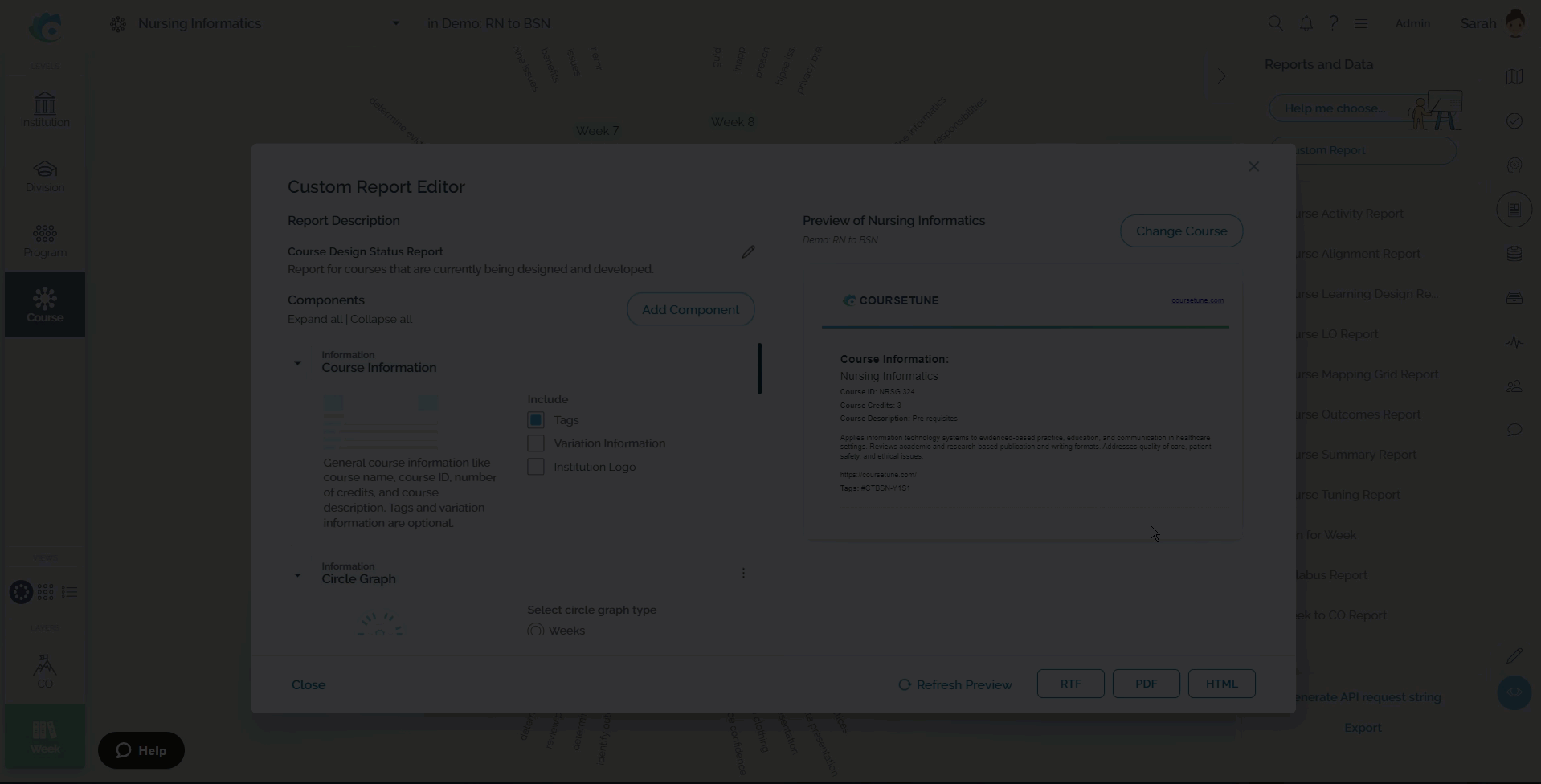Click the pencil edit report description icon
Image resolution: width=1541 pixels, height=784 pixels.
tap(748, 252)
